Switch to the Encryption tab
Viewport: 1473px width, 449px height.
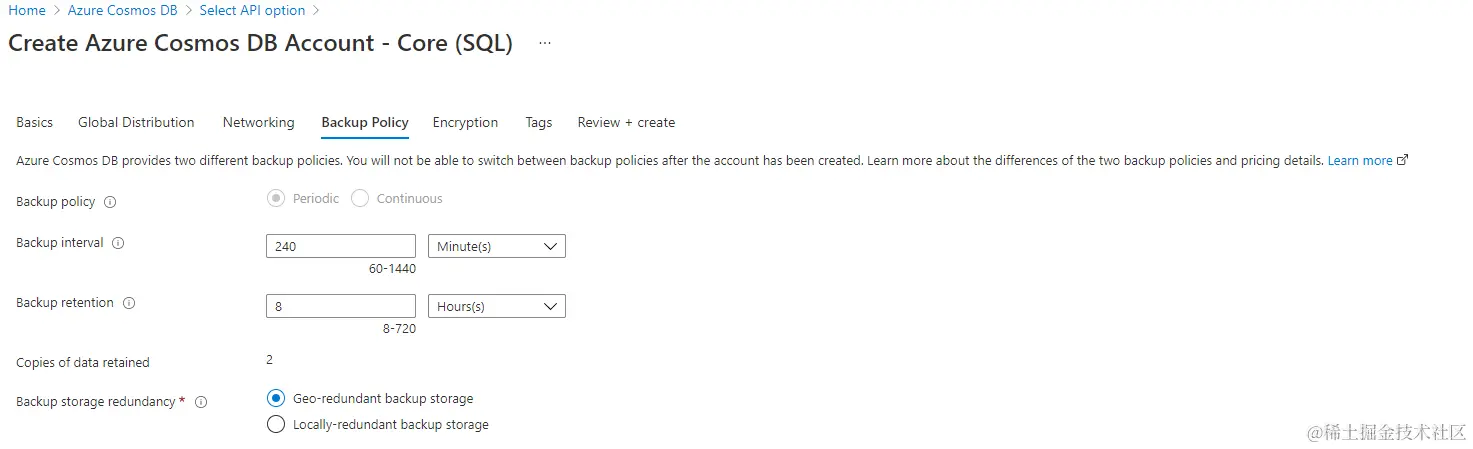point(465,122)
